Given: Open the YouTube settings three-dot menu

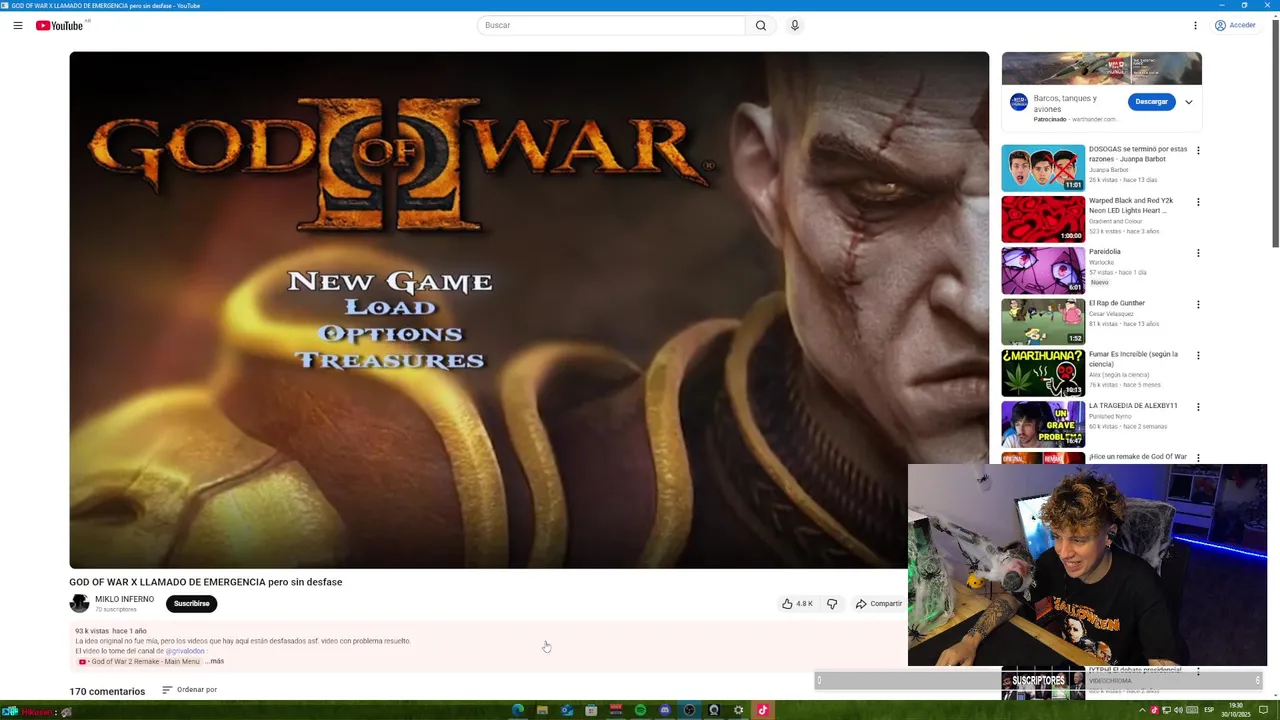Looking at the screenshot, I should 1195,25.
